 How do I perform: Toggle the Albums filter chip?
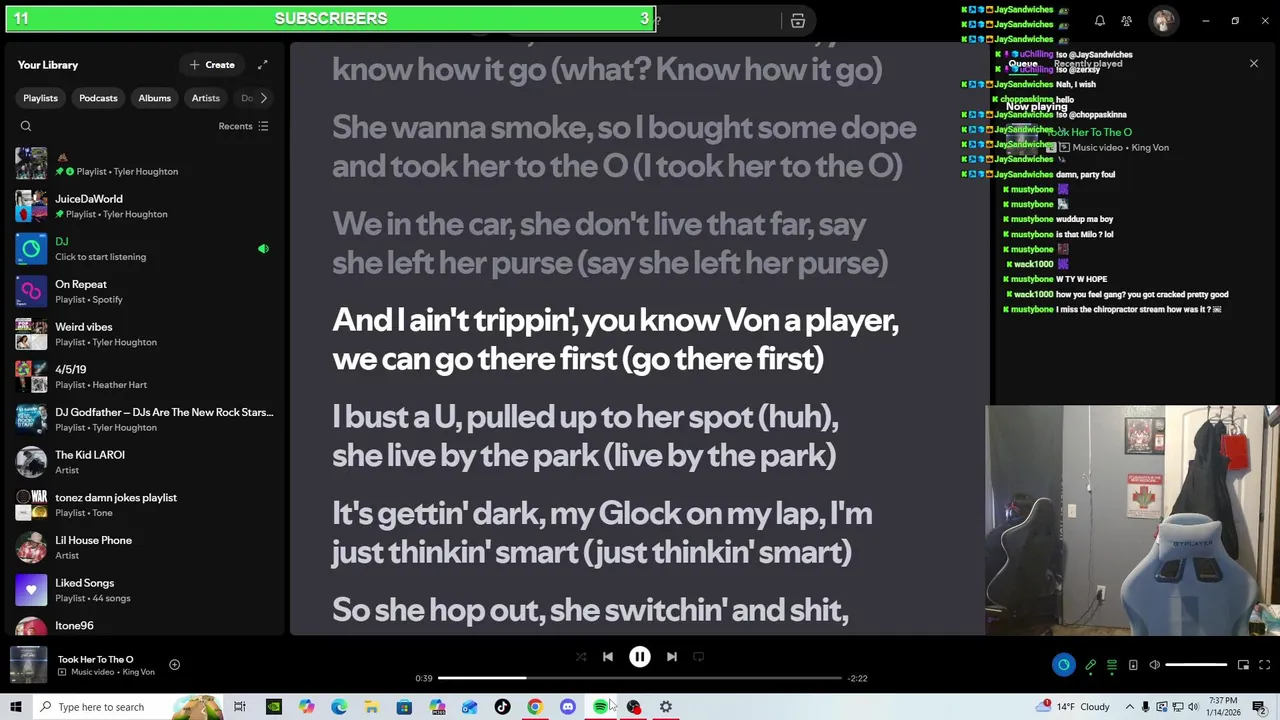click(x=154, y=98)
